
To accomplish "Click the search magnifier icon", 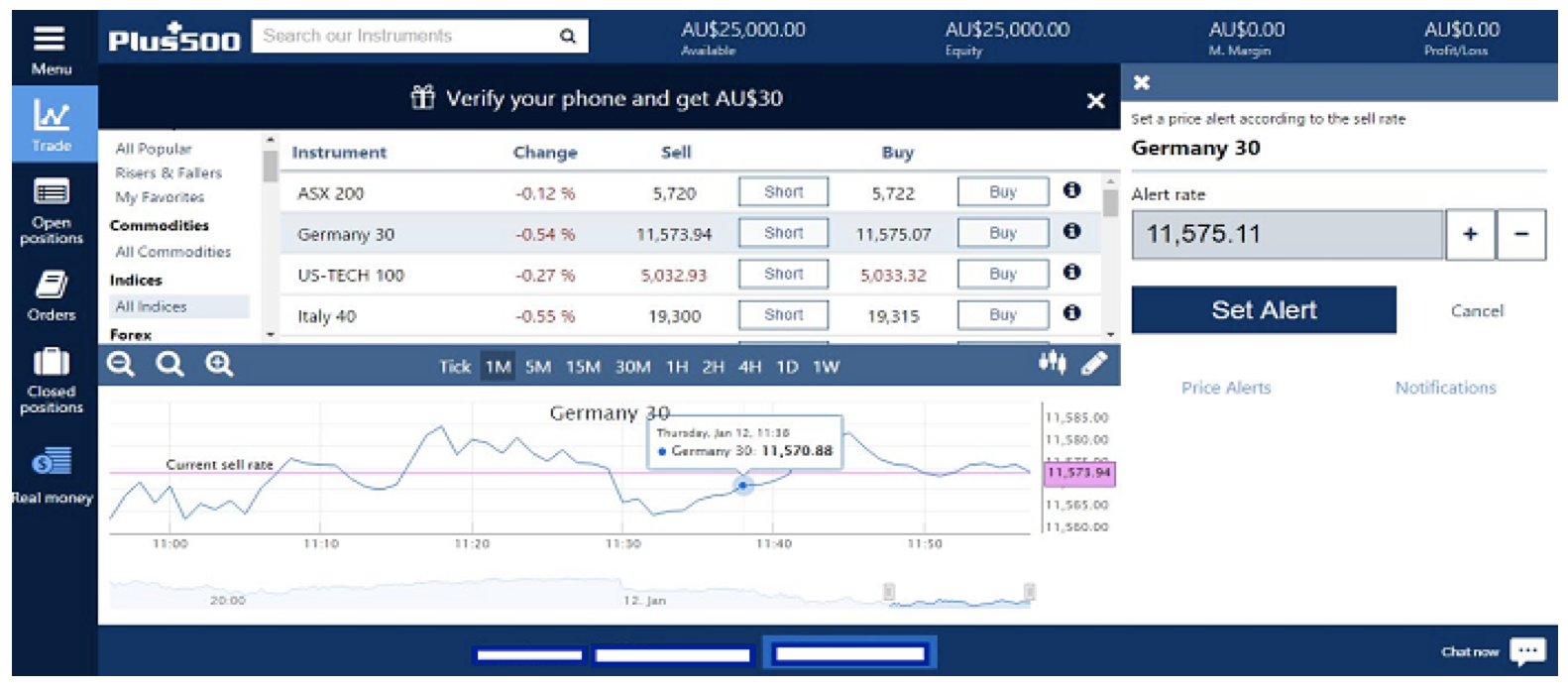I will pyautogui.click(x=568, y=36).
